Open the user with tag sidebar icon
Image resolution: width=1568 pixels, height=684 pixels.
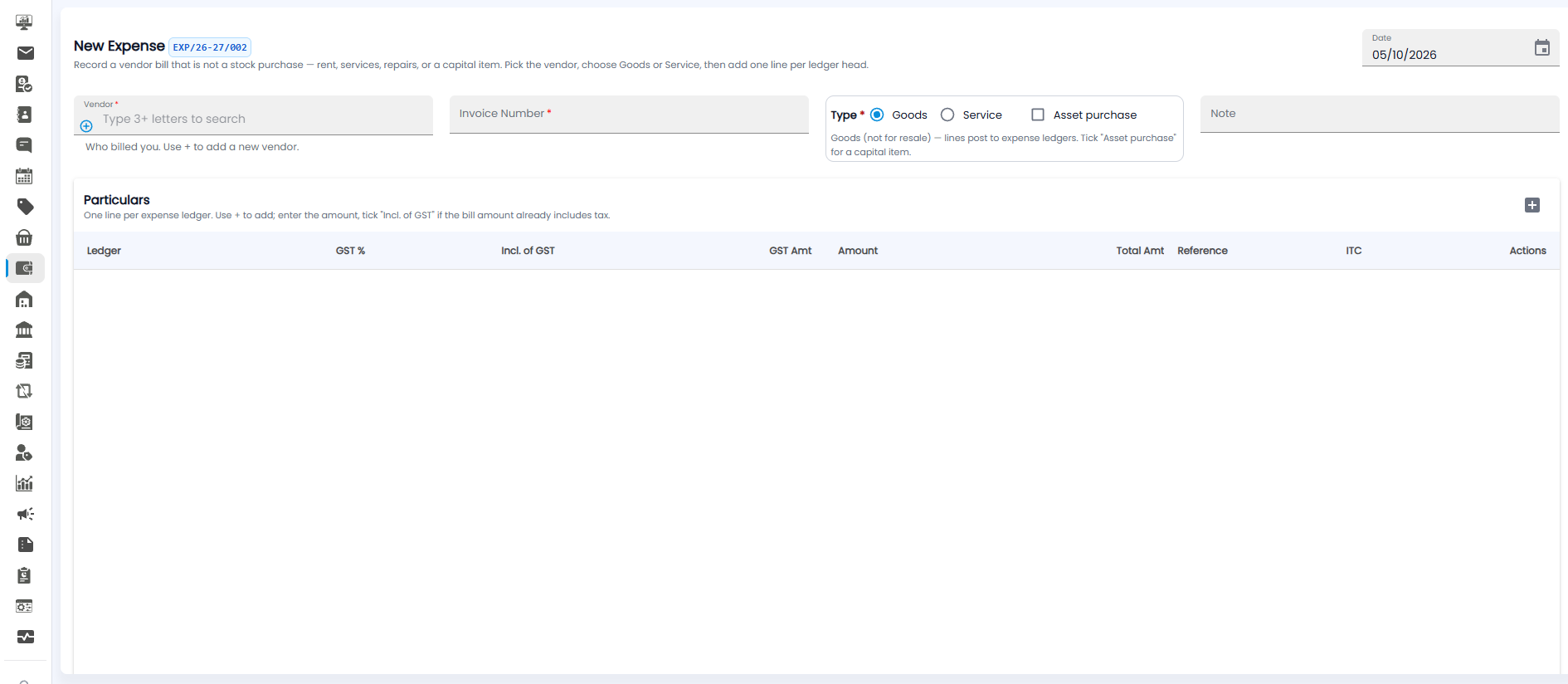pos(25,452)
